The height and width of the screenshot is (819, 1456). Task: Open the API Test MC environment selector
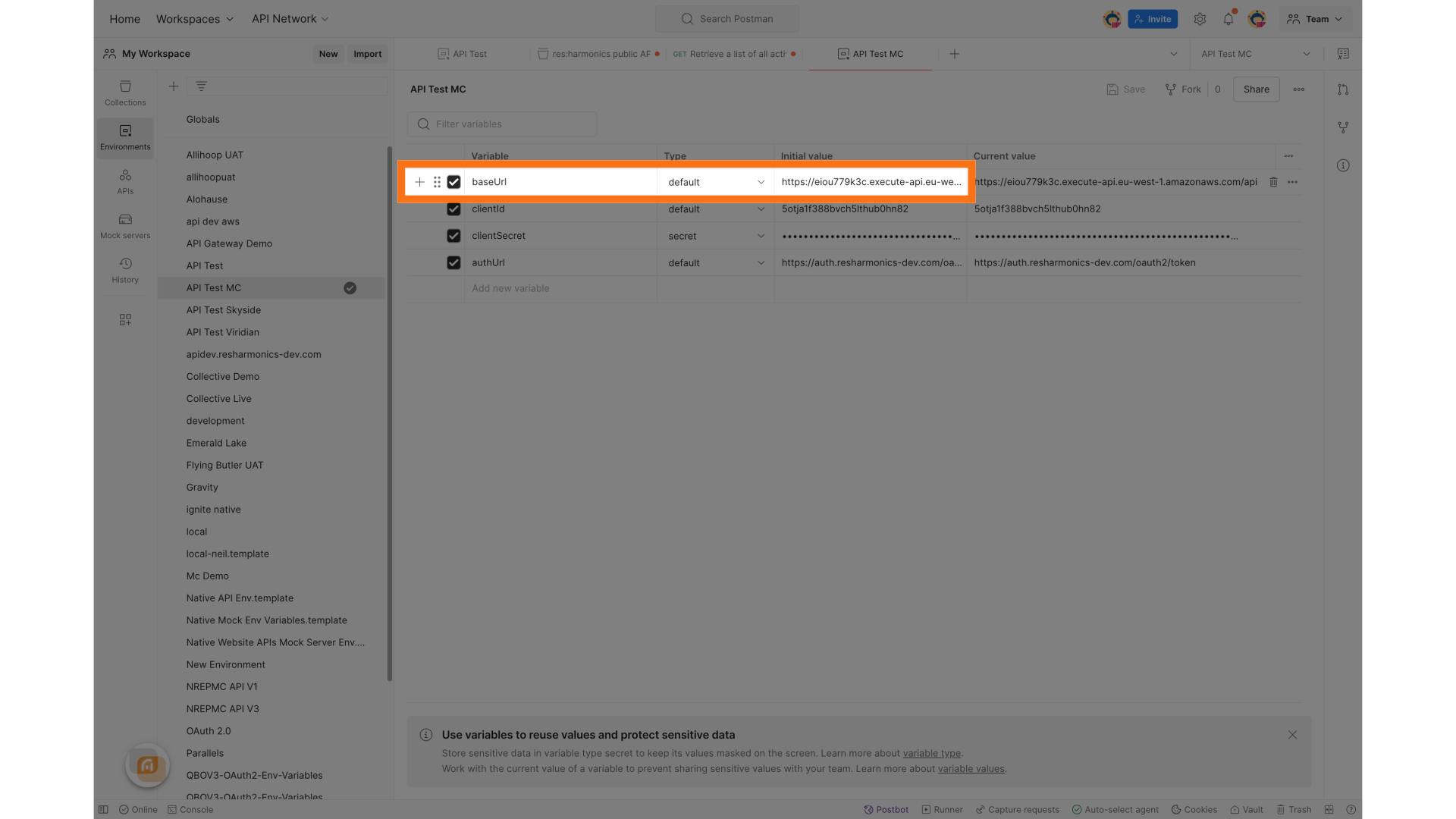tap(1256, 54)
